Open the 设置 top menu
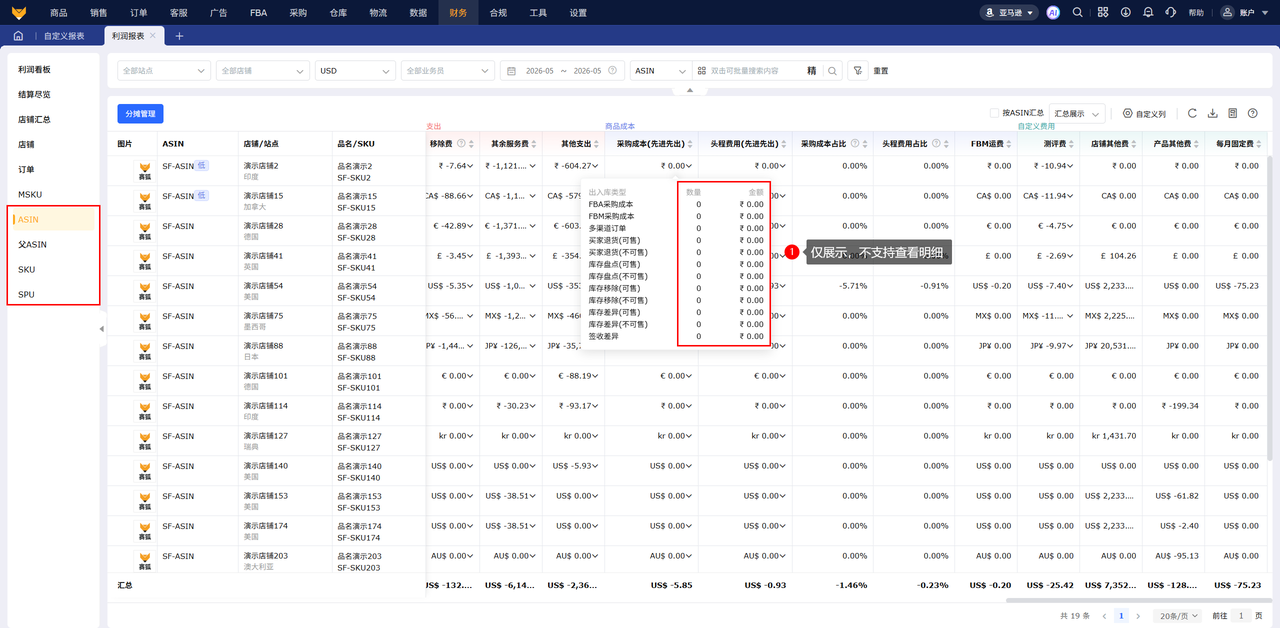This screenshot has height=628, width=1280. coord(578,13)
